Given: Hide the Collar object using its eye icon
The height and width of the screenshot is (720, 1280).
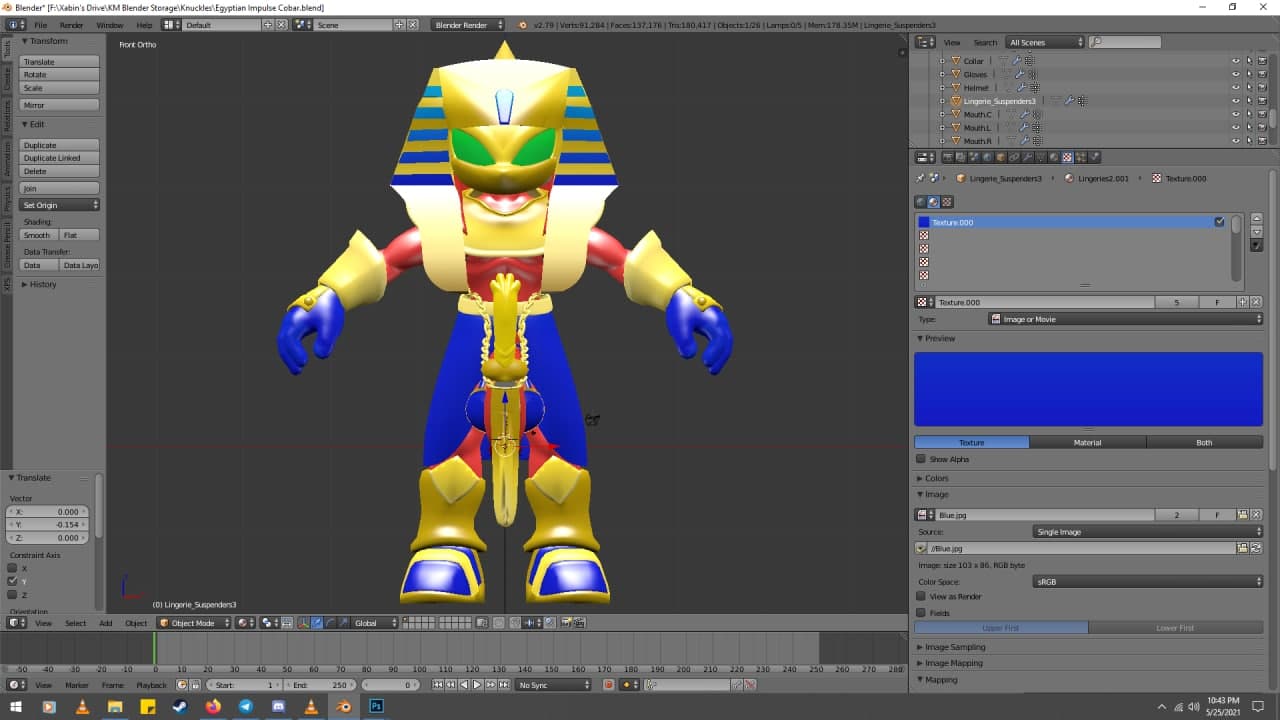Looking at the screenshot, I should click(1235, 61).
